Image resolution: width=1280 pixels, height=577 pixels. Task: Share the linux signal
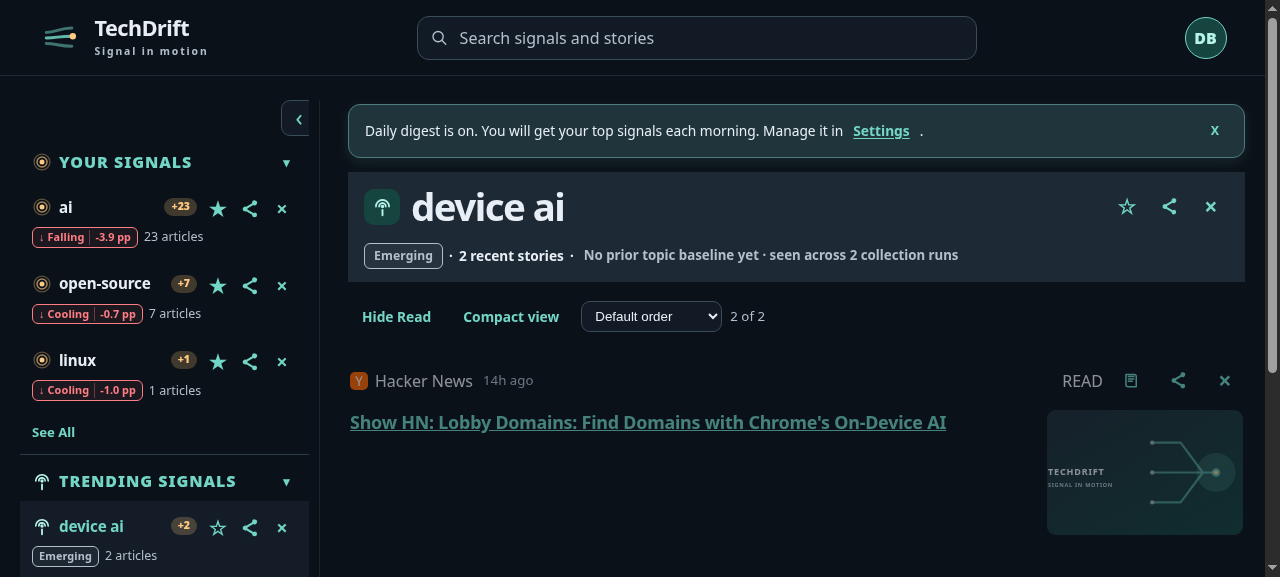pos(250,361)
